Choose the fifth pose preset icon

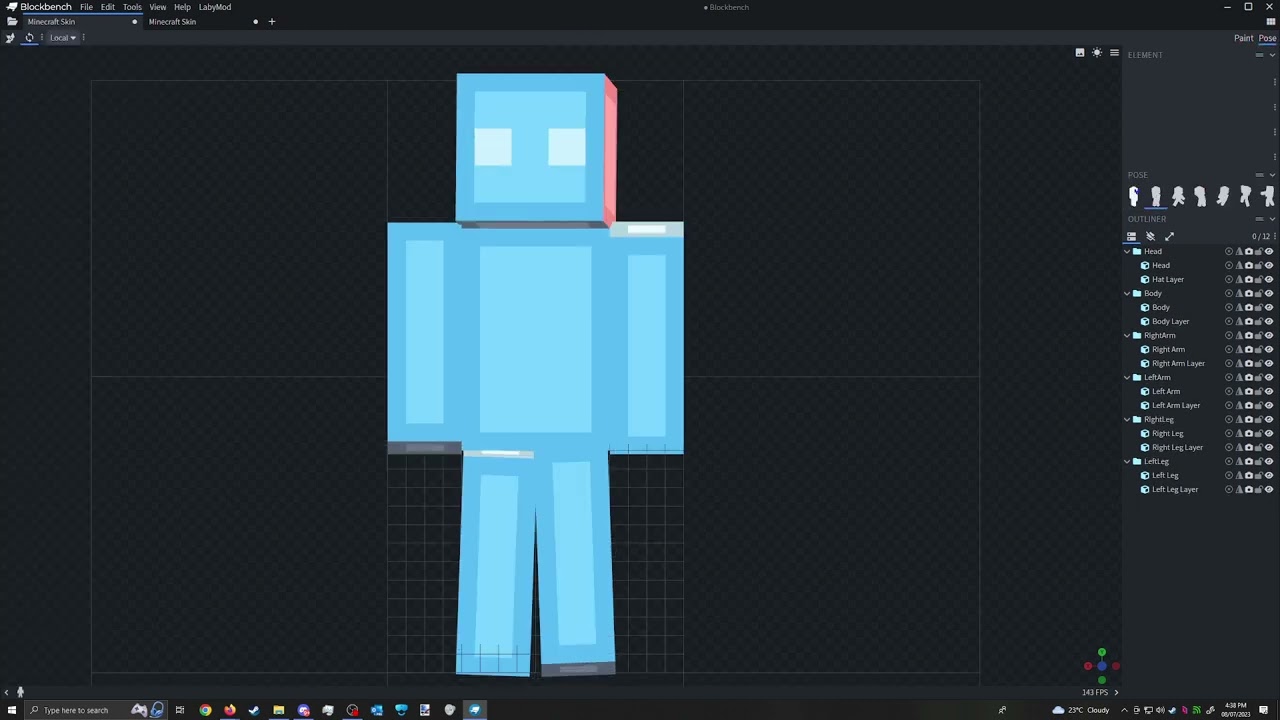(x=1223, y=196)
